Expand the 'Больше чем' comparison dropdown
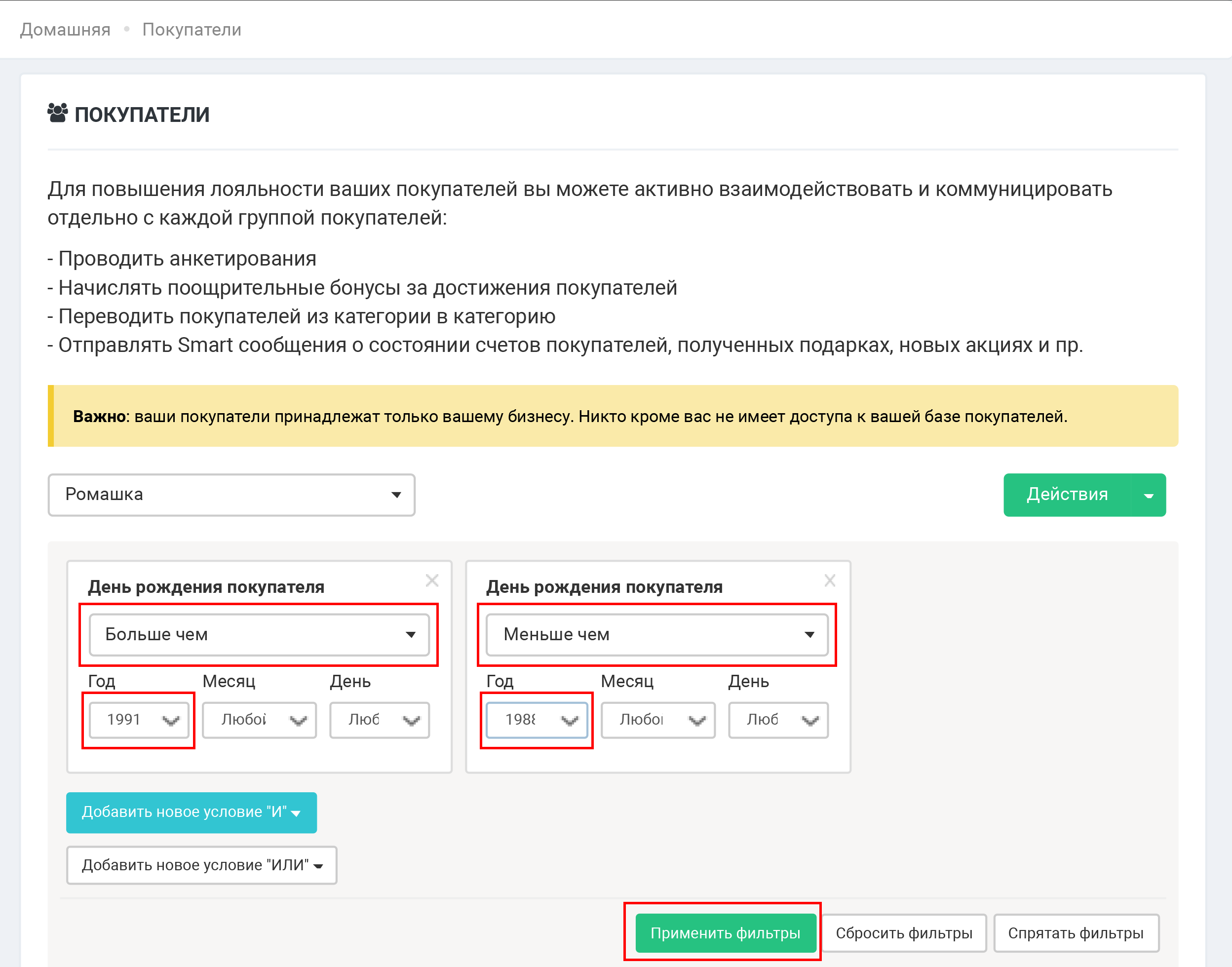The height and width of the screenshot is (967, 1232). pos(259,635)
